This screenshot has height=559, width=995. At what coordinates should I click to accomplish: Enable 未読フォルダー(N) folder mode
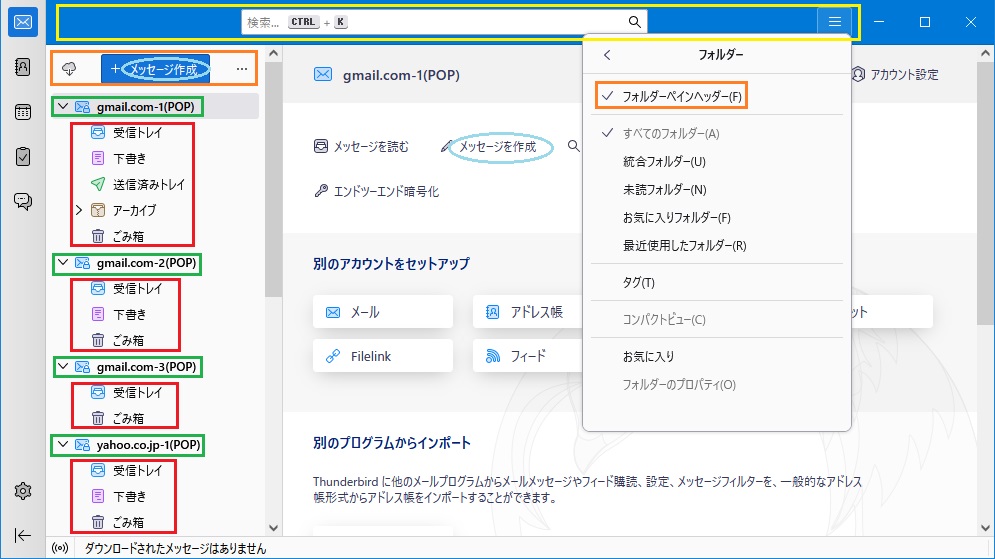pos(664,190)
